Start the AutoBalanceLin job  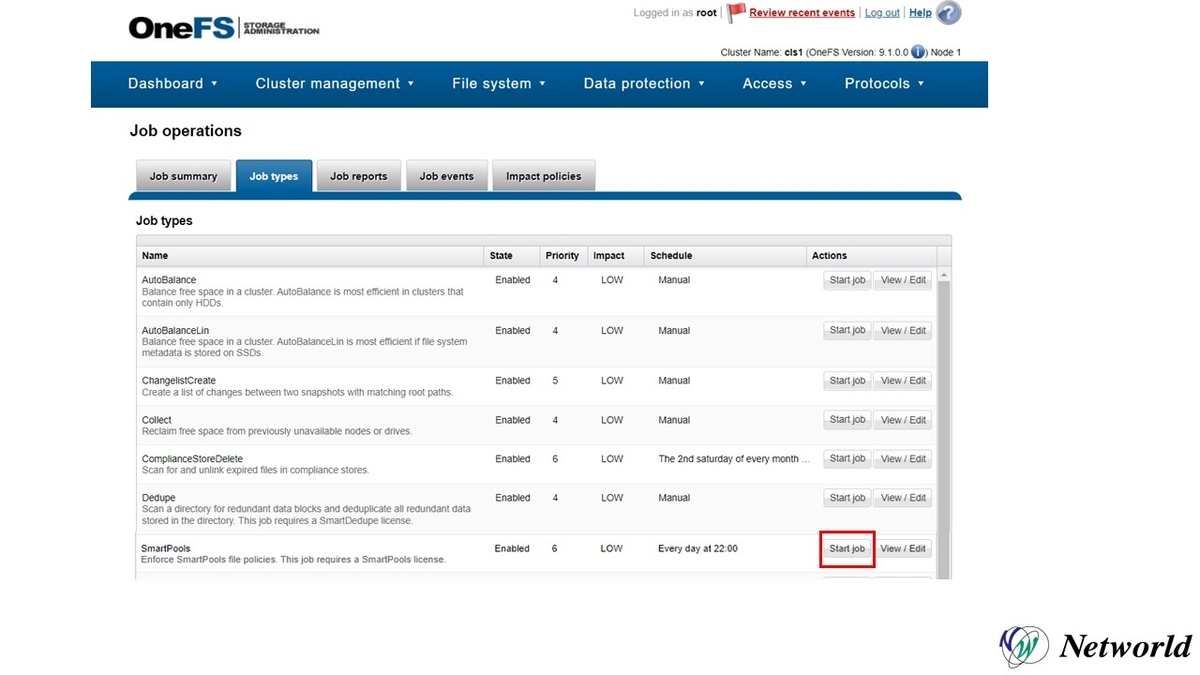point(847,331)
